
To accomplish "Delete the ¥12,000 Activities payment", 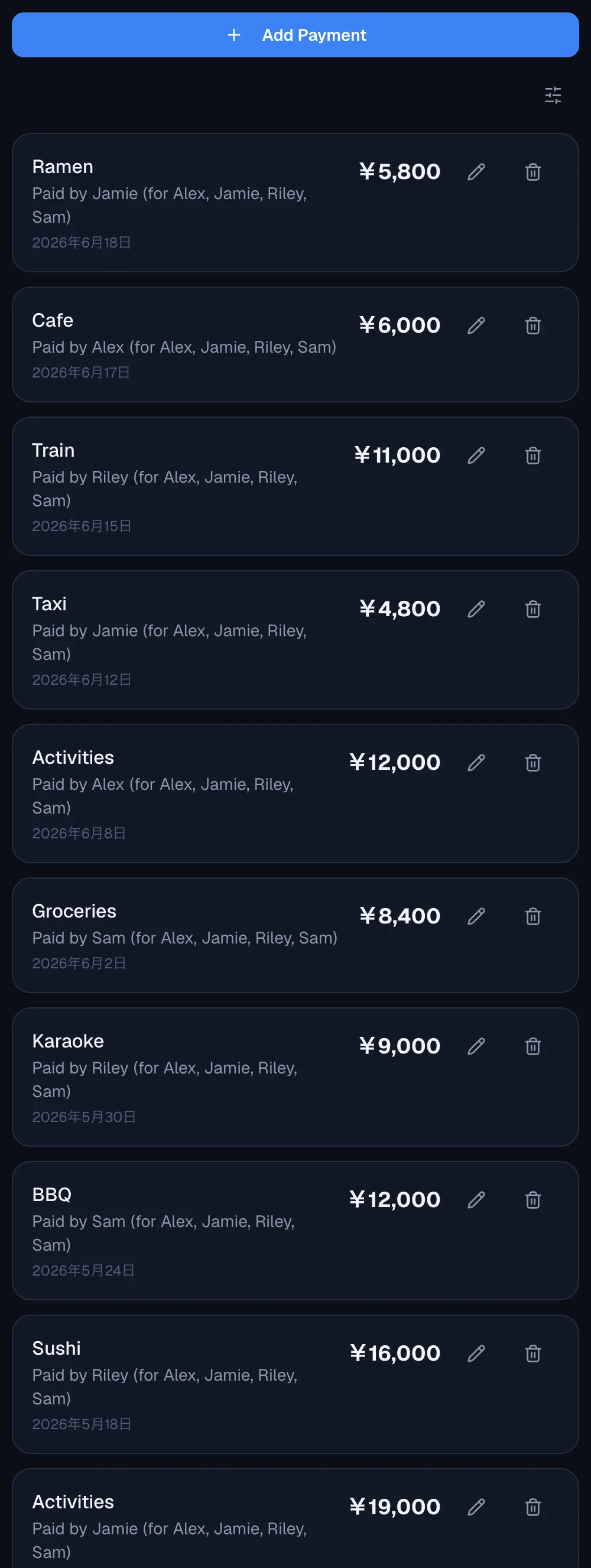I will click(x=532, y=763).
